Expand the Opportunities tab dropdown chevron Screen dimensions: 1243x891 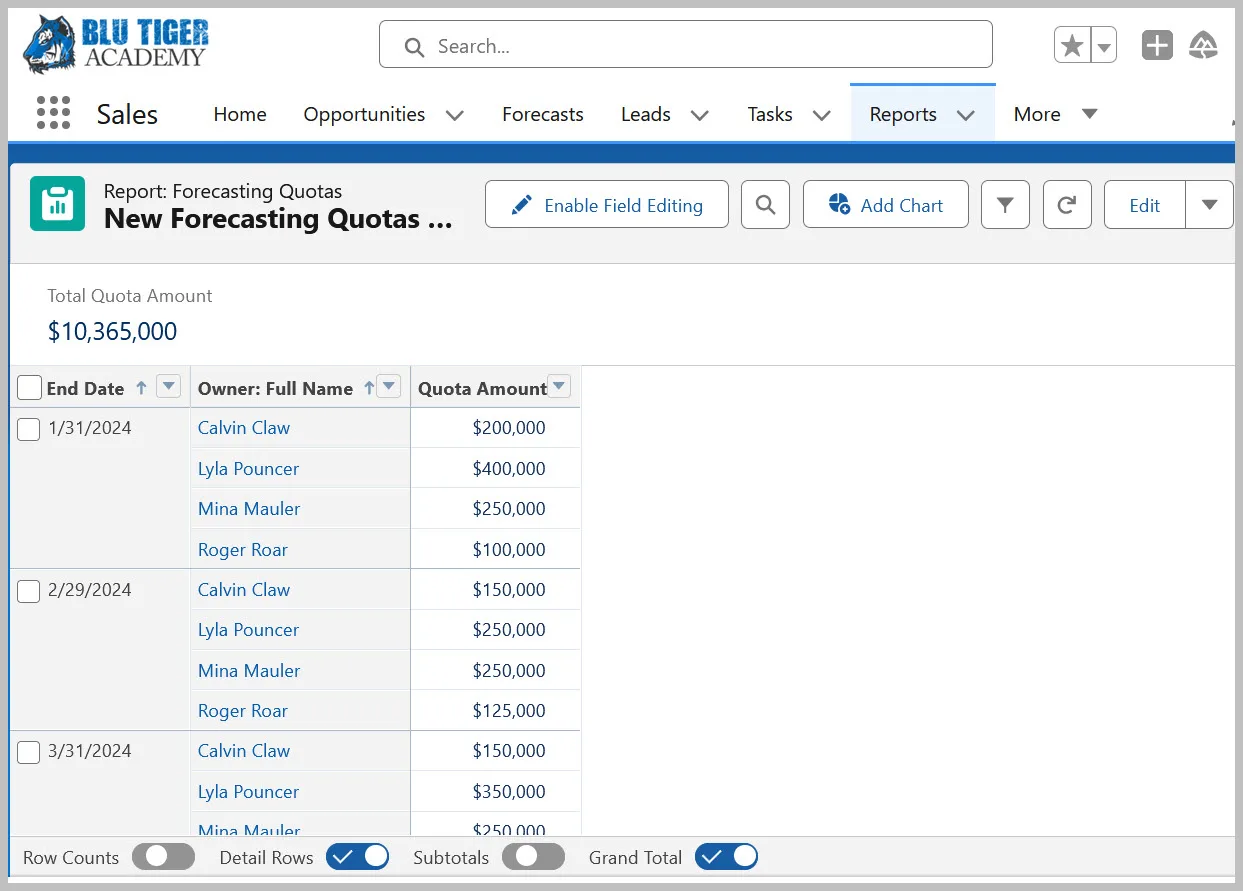454,115
